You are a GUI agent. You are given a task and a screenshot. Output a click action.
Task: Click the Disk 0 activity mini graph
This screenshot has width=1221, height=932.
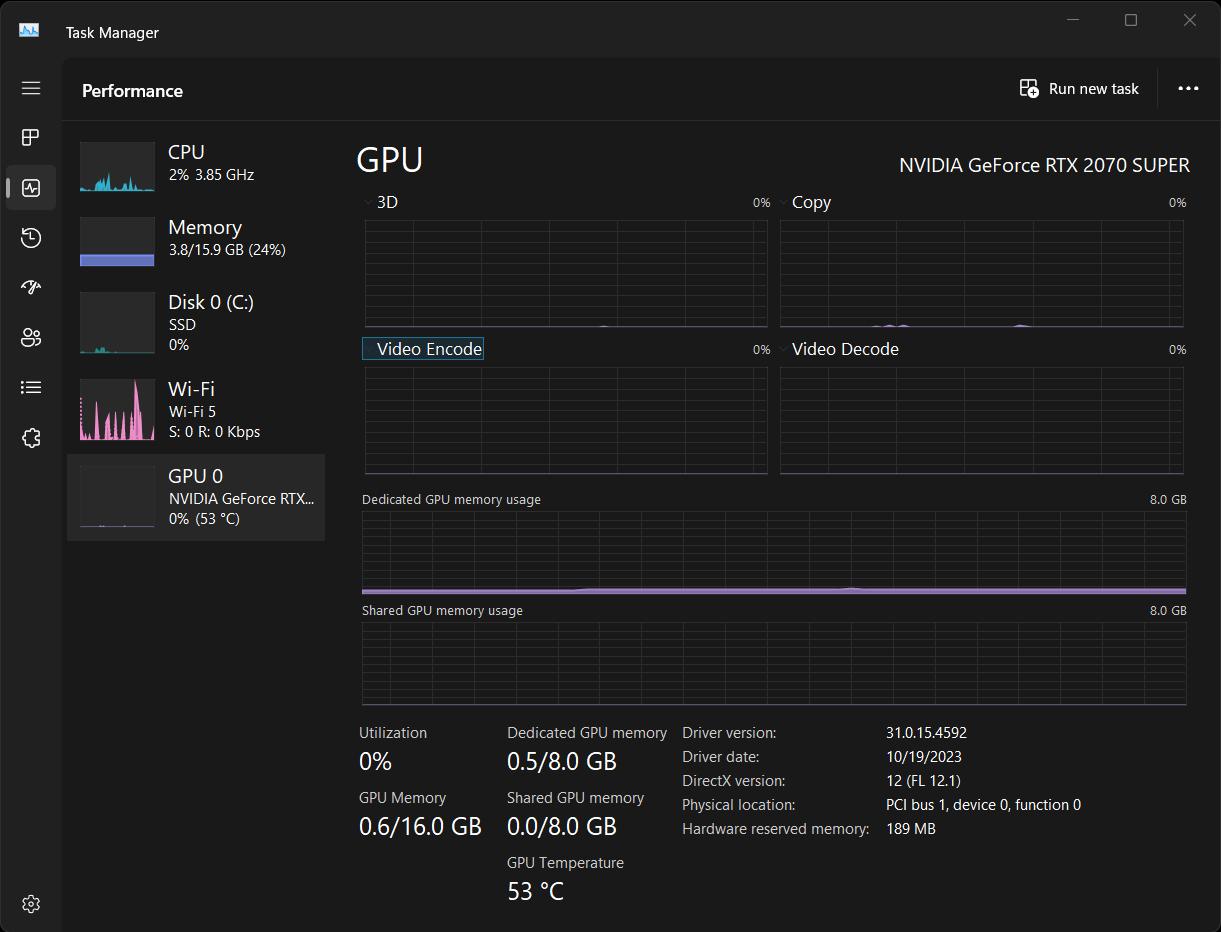[x=117, y=322]
